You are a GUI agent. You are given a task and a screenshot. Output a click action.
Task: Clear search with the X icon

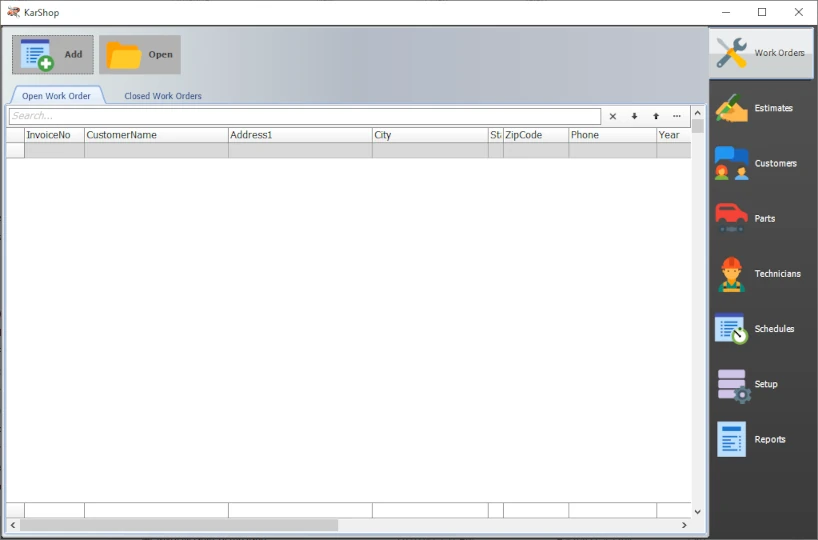pos(613,116)
